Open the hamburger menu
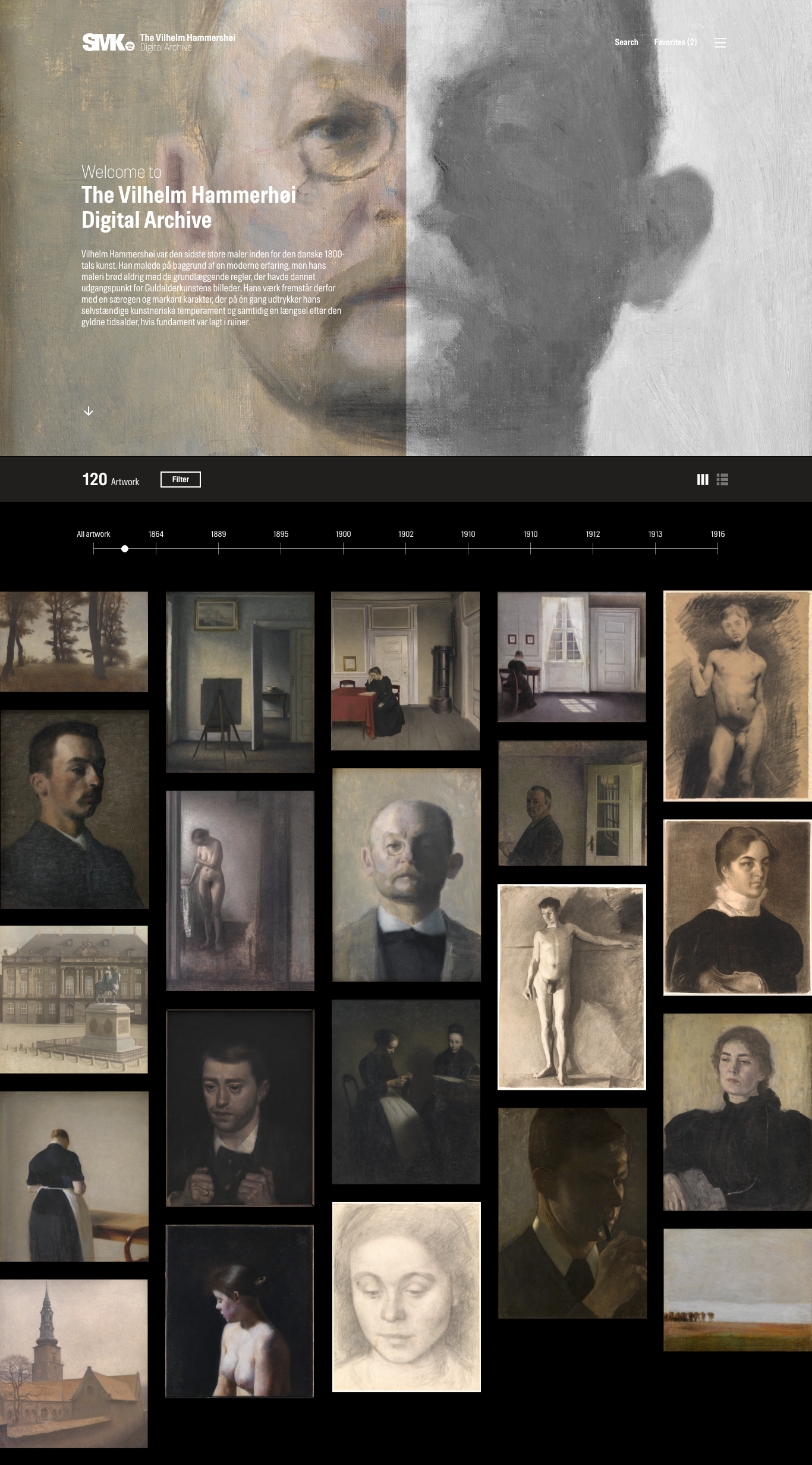 pyautogui.click(x=720, y=43)
